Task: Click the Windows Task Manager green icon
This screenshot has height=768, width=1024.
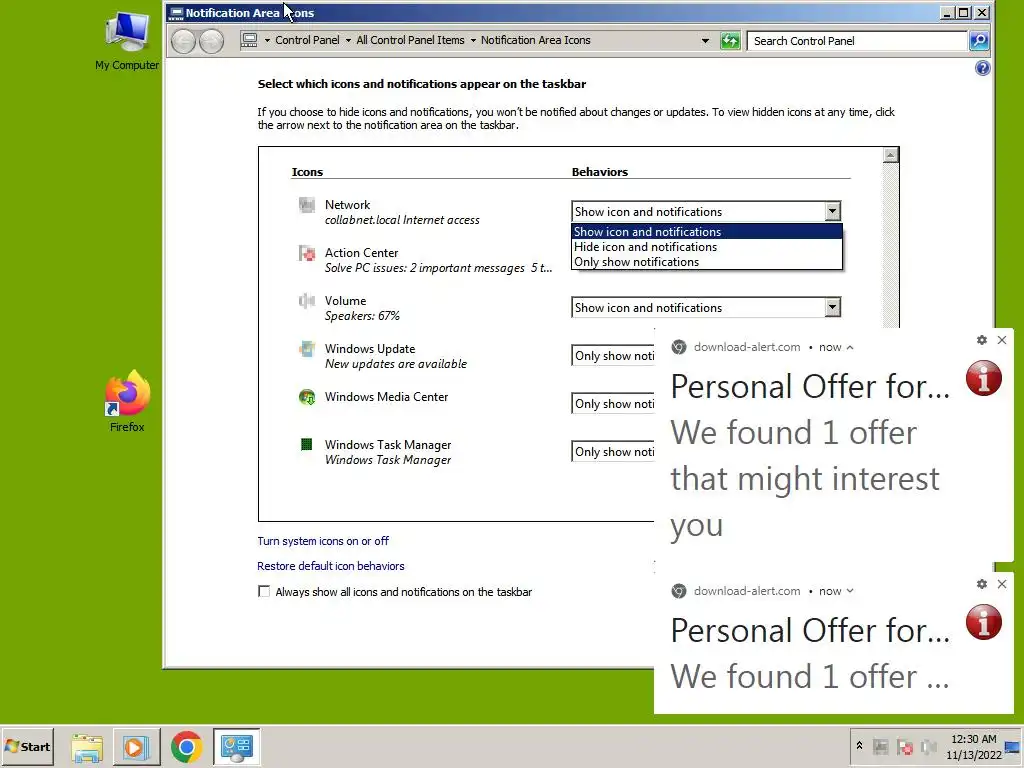Action: (x=306, y=444)
